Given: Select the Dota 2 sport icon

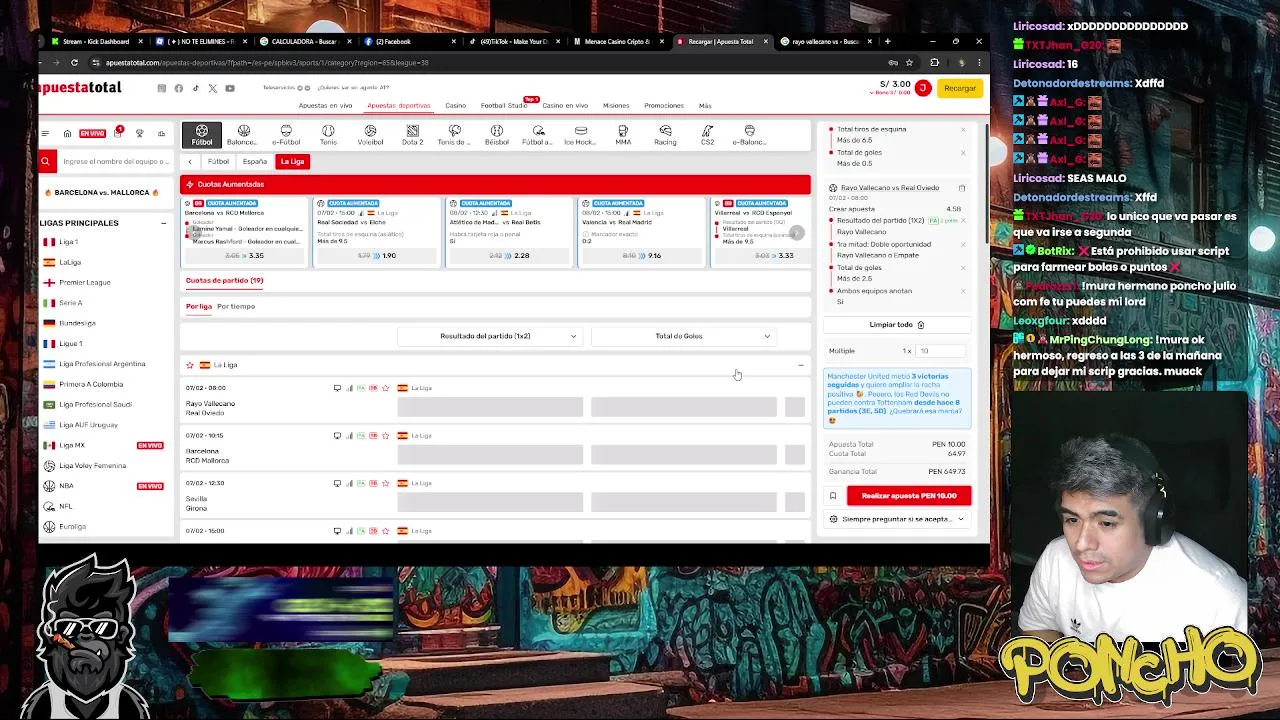Looking at the screenshot, I should (412, 135).
